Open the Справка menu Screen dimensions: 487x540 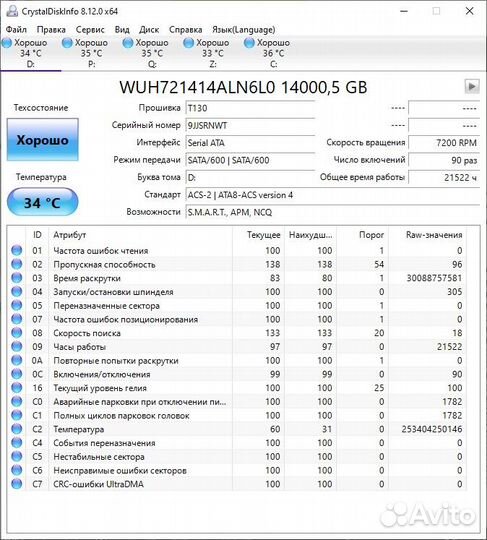(185, 30)
